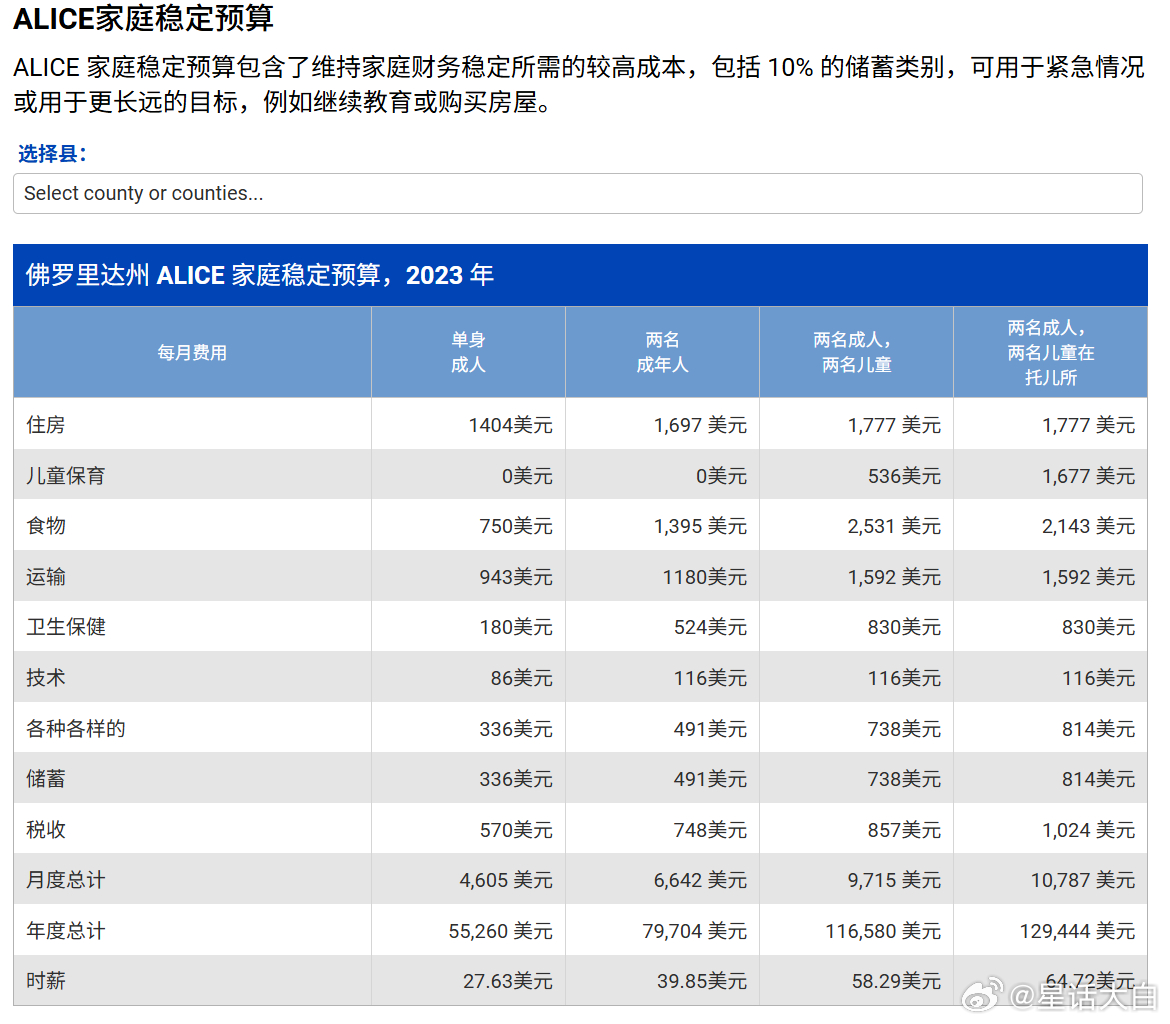Select the 税收 row label
Screen dimensions: 1170x1024
tap(46, 829)
